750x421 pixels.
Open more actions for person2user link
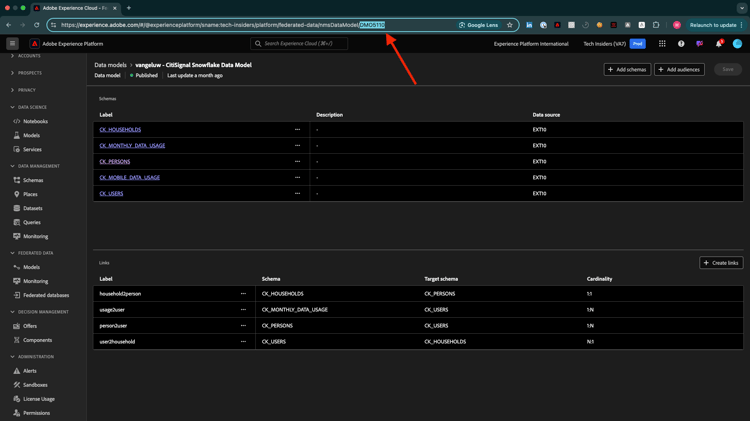(243, 326)
